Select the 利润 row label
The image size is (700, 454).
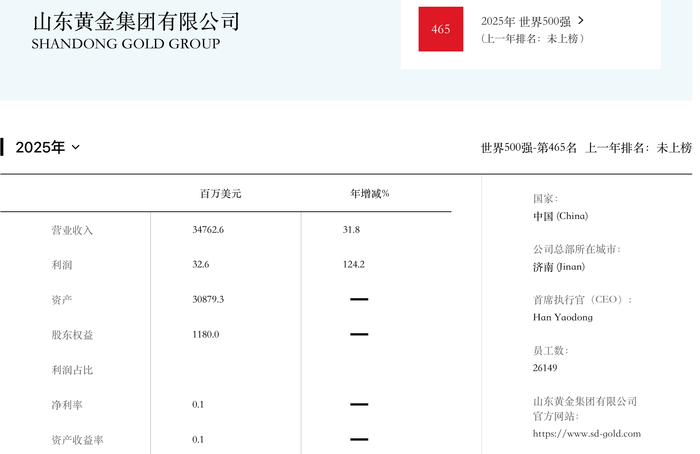pyautogui.click(x=62, y=265)
